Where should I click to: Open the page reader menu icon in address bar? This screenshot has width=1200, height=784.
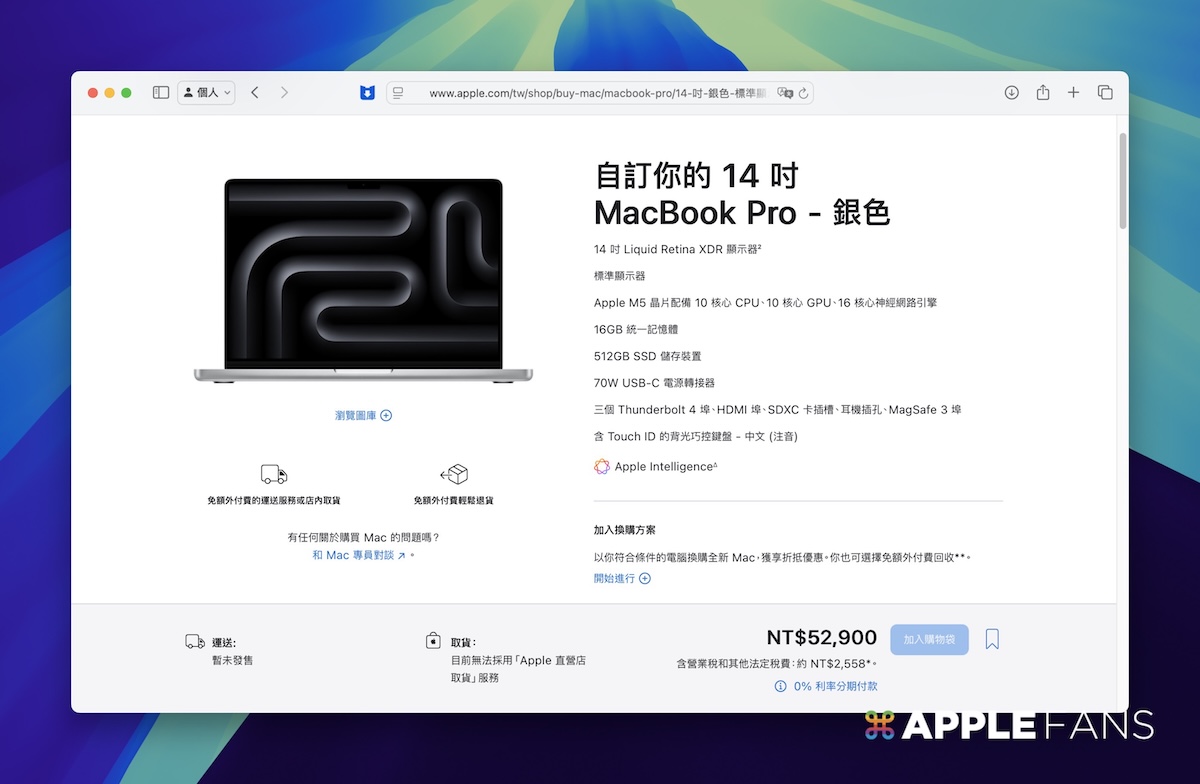point(398,93)
